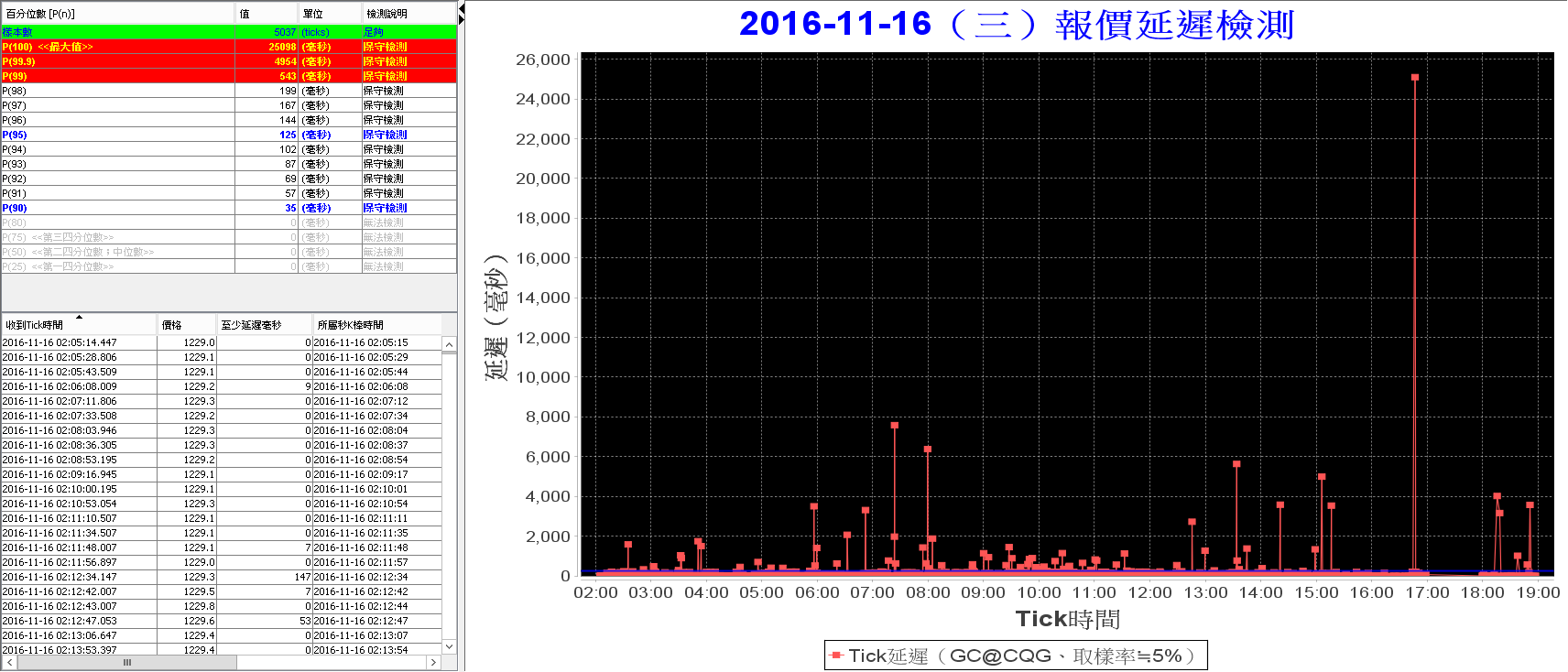Image resolution: width=1568 pixels, height=672 pixels.
Task: Select the P(98) row
Action: 229,91
